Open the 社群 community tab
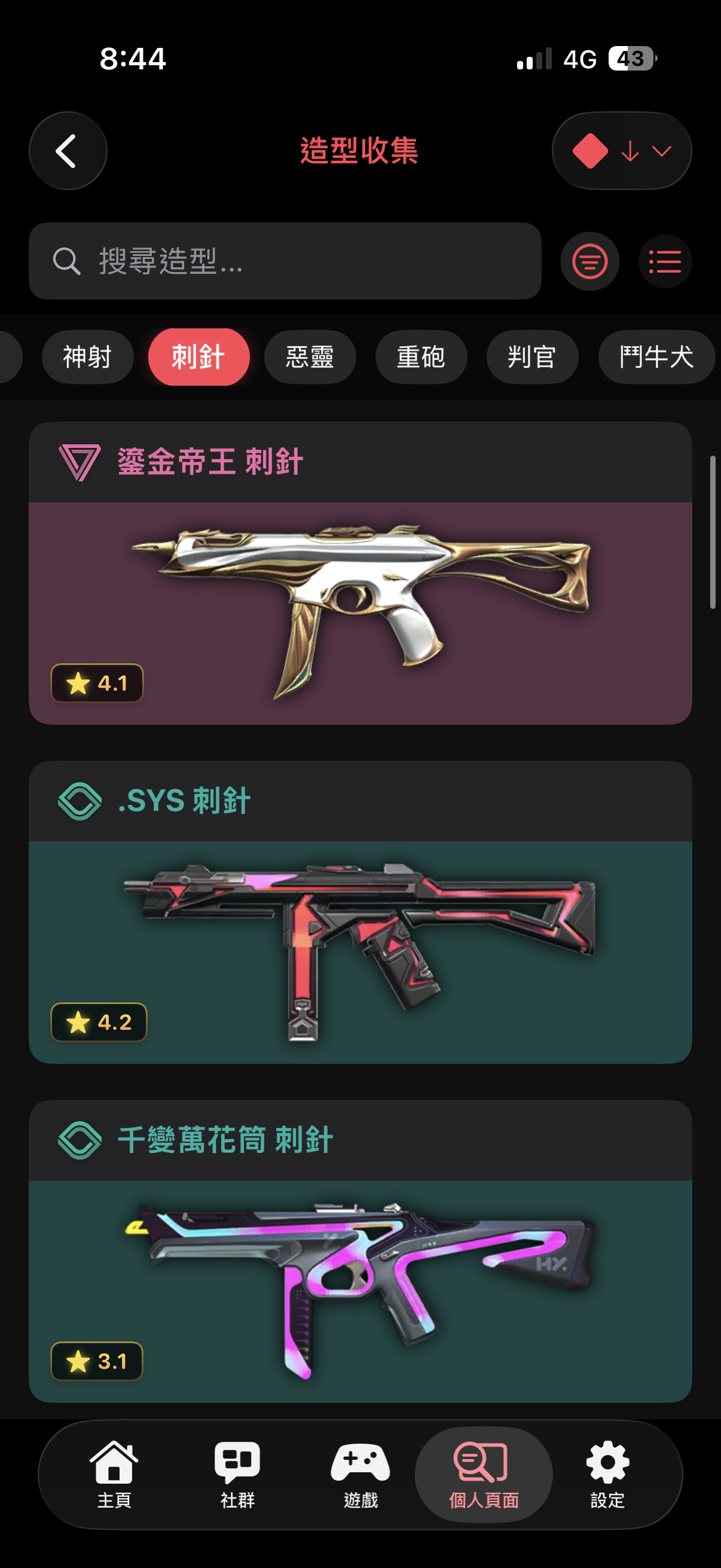The height and width of the screenshot is (1568, 721). [237, 1474]
